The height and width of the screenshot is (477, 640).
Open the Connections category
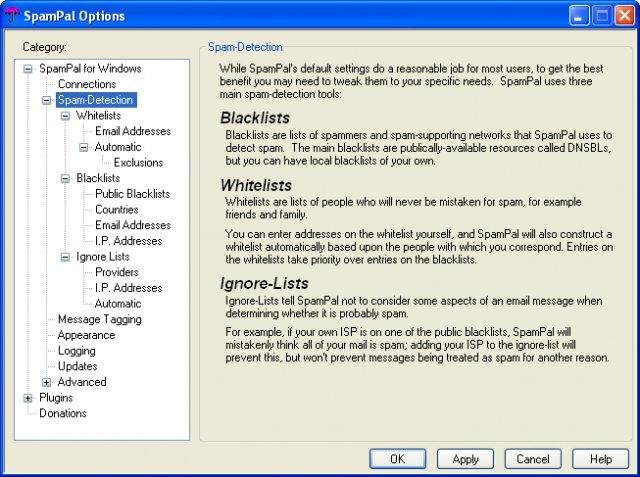(x=87, y=84)
